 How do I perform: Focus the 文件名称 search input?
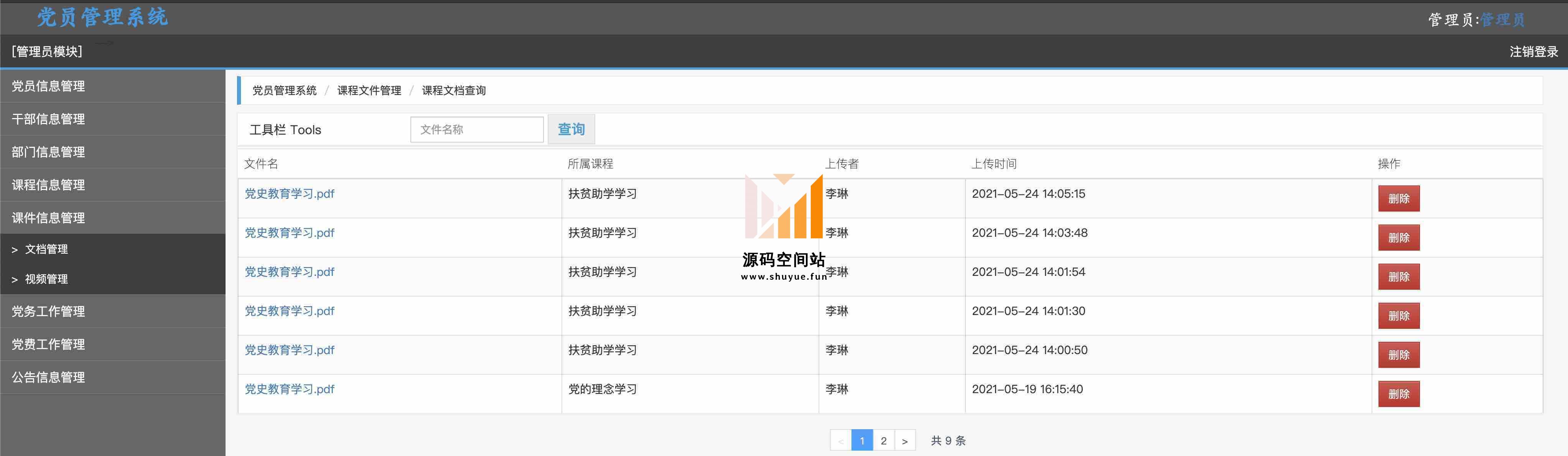477,130
